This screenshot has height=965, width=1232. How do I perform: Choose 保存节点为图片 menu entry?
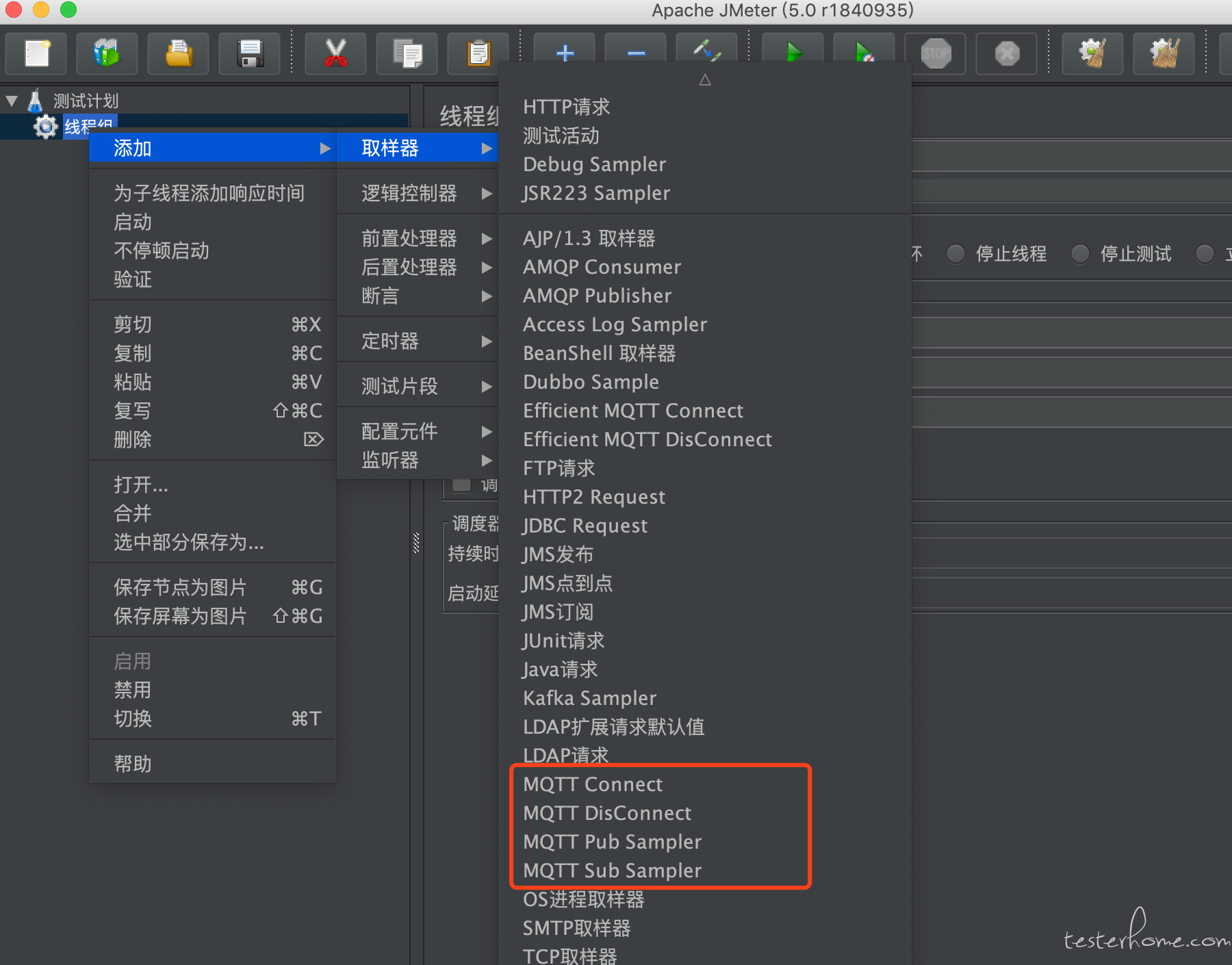click(212, 587)
